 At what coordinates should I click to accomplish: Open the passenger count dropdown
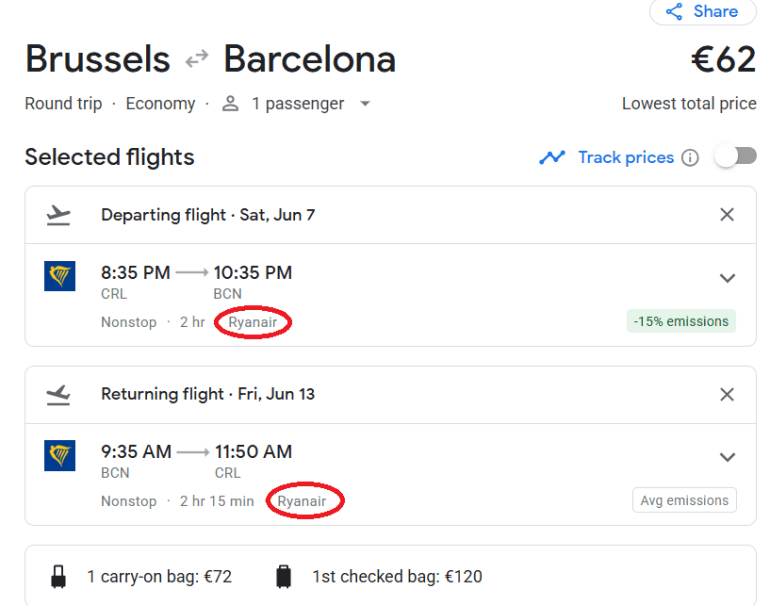(365, 104)
